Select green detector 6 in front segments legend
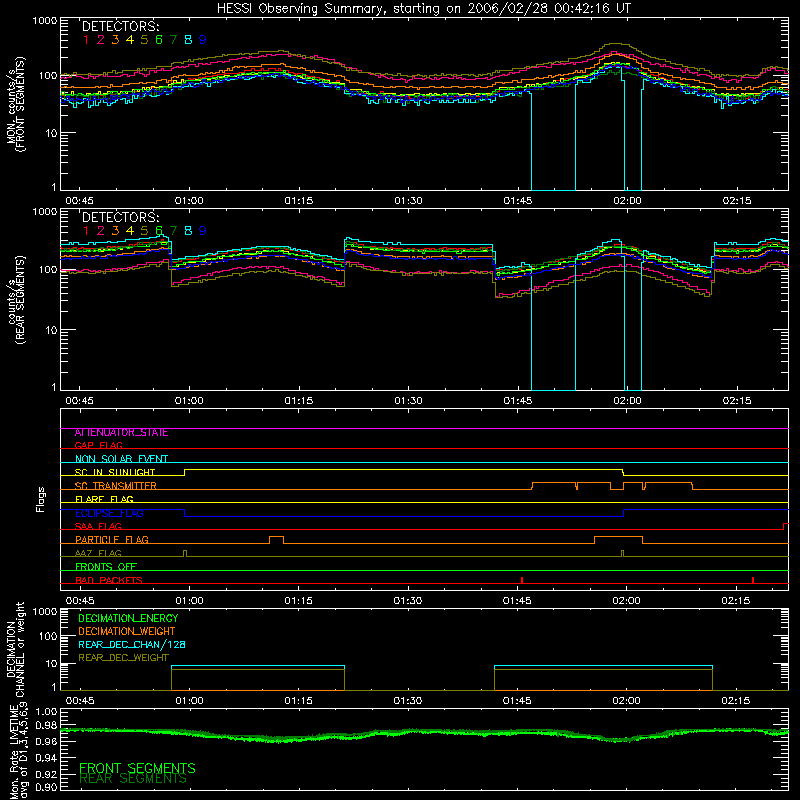This screenshot has height=800, width=800. (159, 40)
